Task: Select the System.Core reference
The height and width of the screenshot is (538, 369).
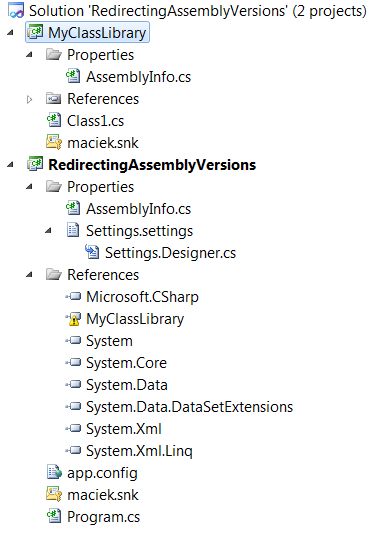Action: tap(126, 363)
